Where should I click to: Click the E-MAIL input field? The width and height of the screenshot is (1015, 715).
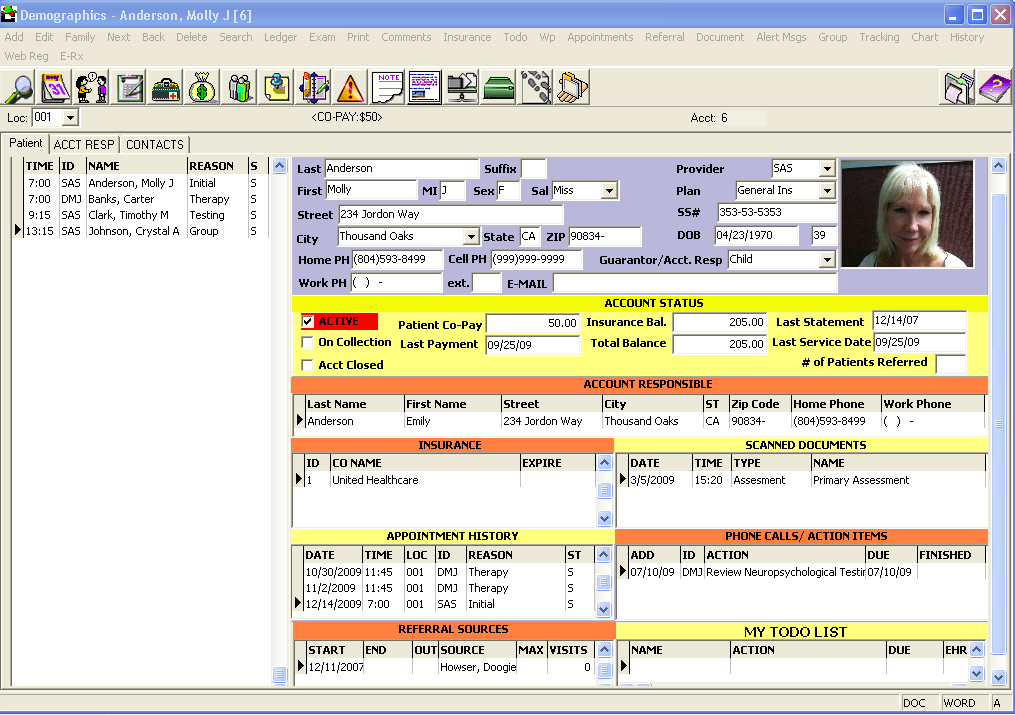(695, 283)
